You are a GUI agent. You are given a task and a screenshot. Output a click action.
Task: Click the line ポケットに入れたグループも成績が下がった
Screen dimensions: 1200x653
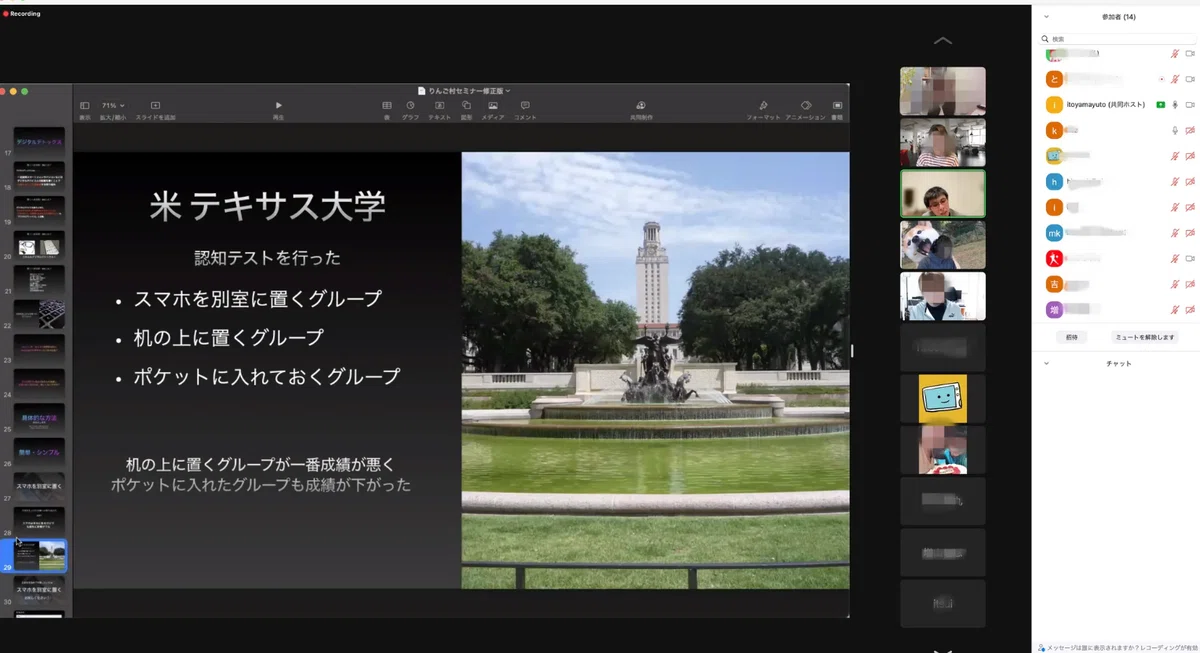(261, 485)
